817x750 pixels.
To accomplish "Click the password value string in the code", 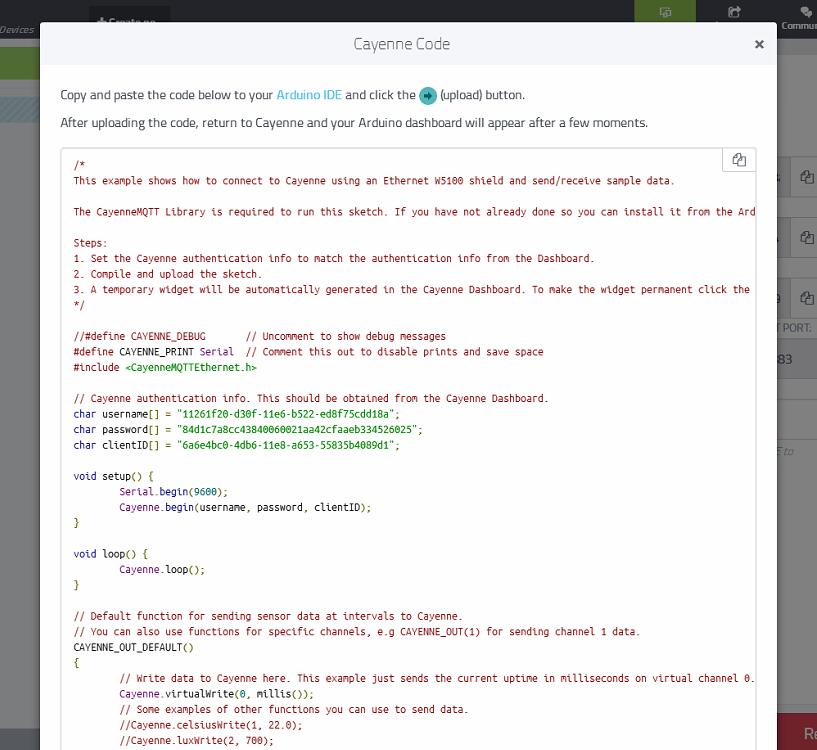I will pos(297,430).
